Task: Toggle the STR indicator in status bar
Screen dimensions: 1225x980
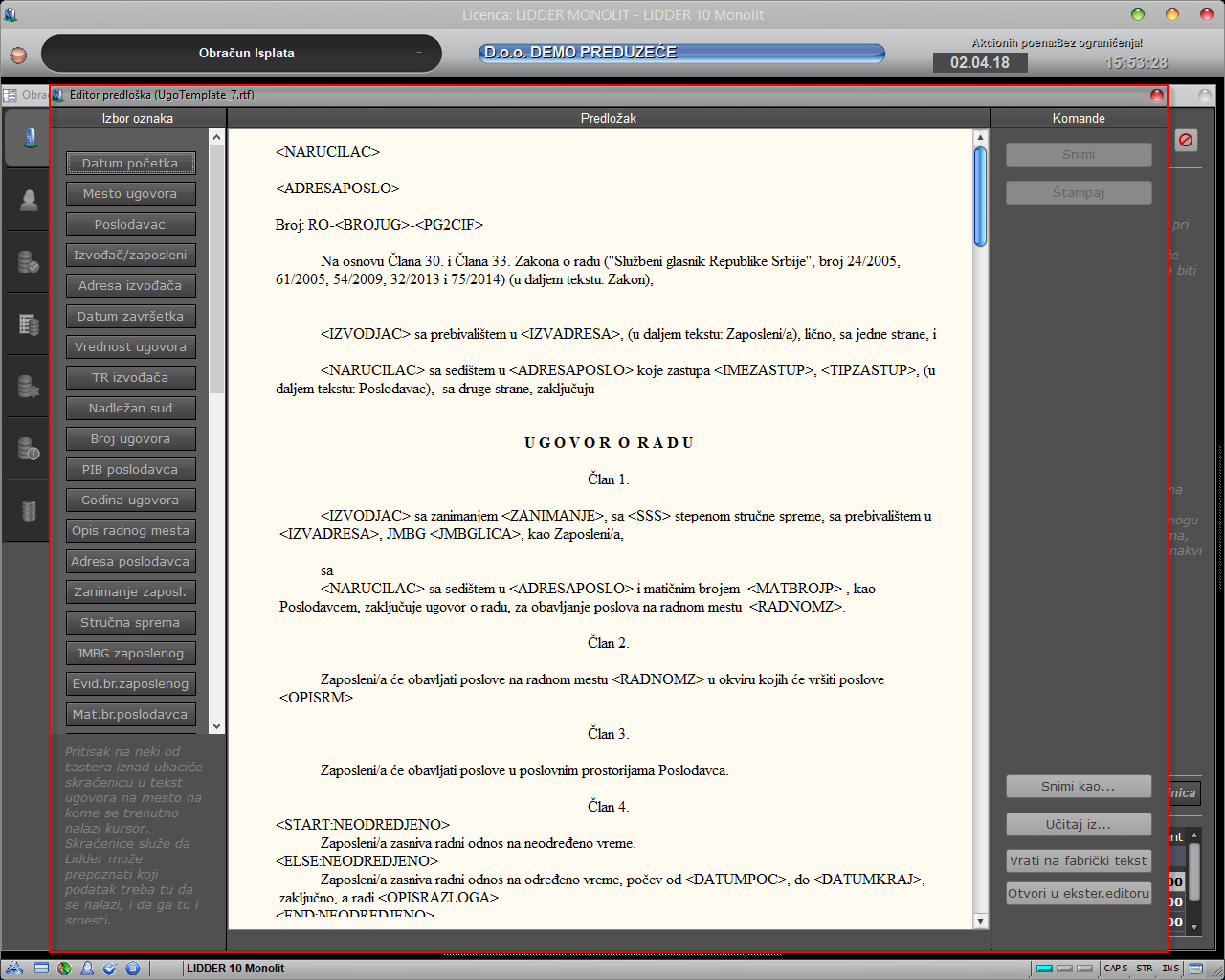Action: pyautogui.click(x=1145, y=969)
